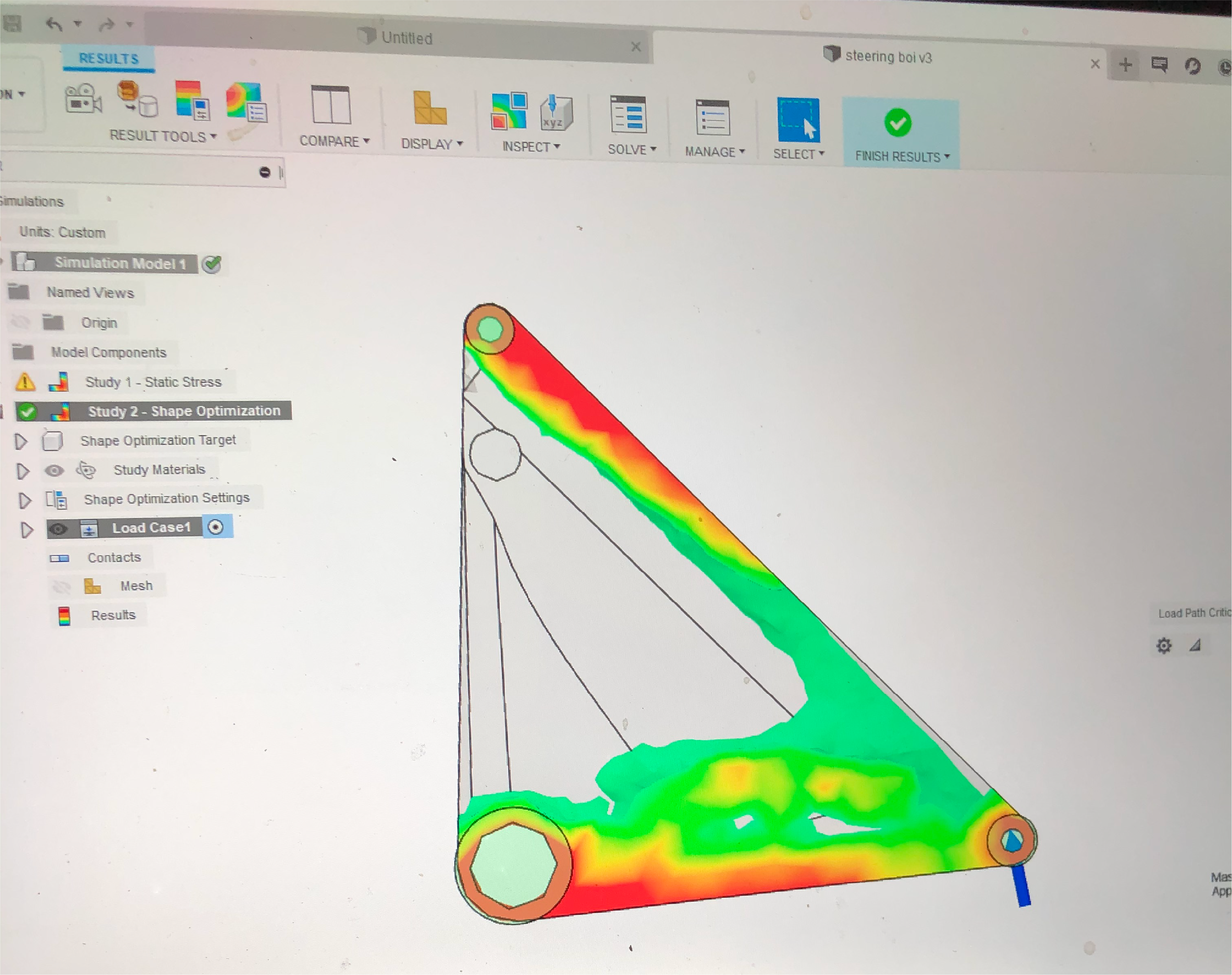Expand Shape Optimization Target node
The width and height of the screenshot is (1232, 975).
point(20,441)
